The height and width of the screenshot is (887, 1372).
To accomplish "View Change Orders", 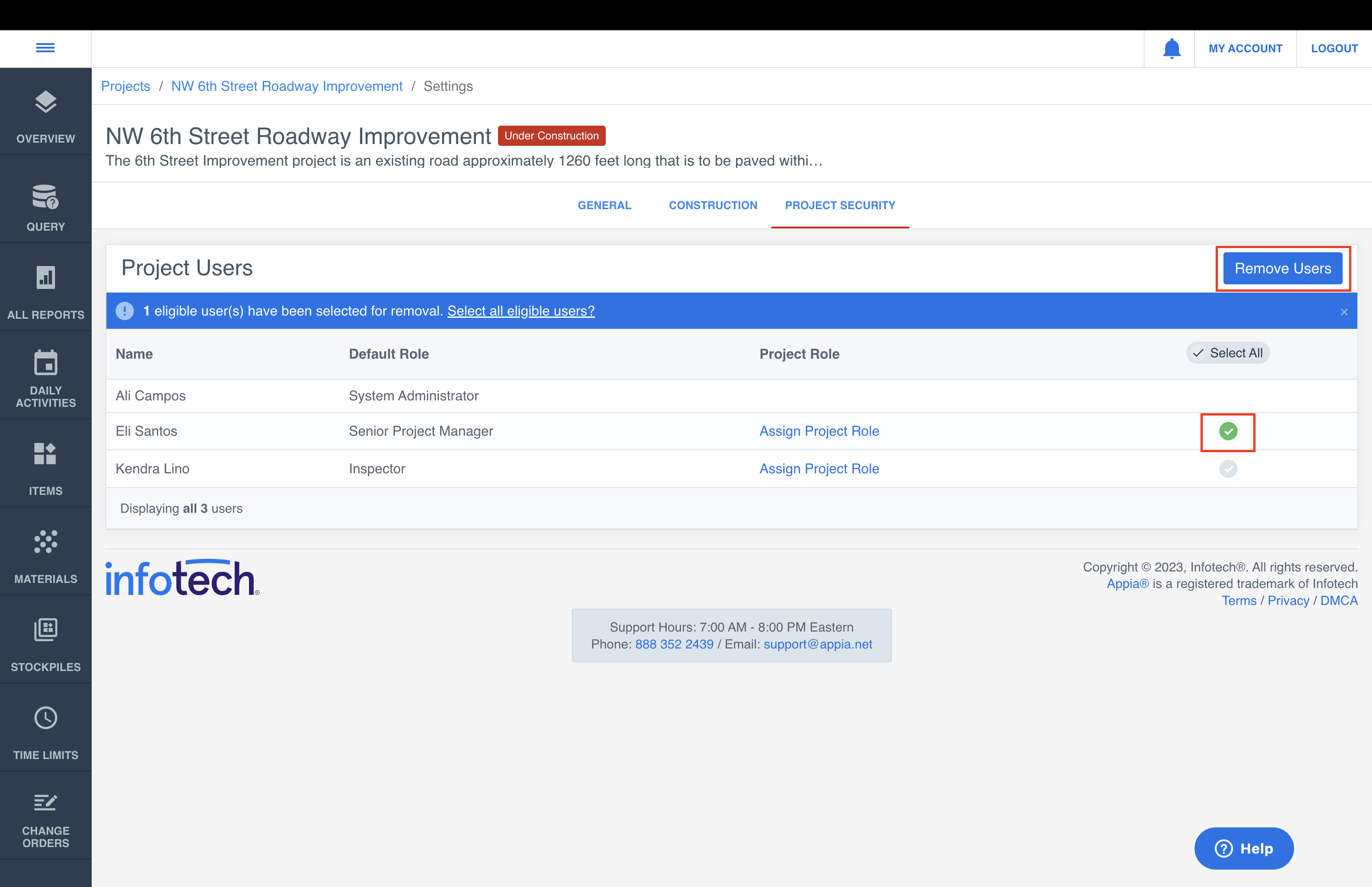I will click(45, 818).
